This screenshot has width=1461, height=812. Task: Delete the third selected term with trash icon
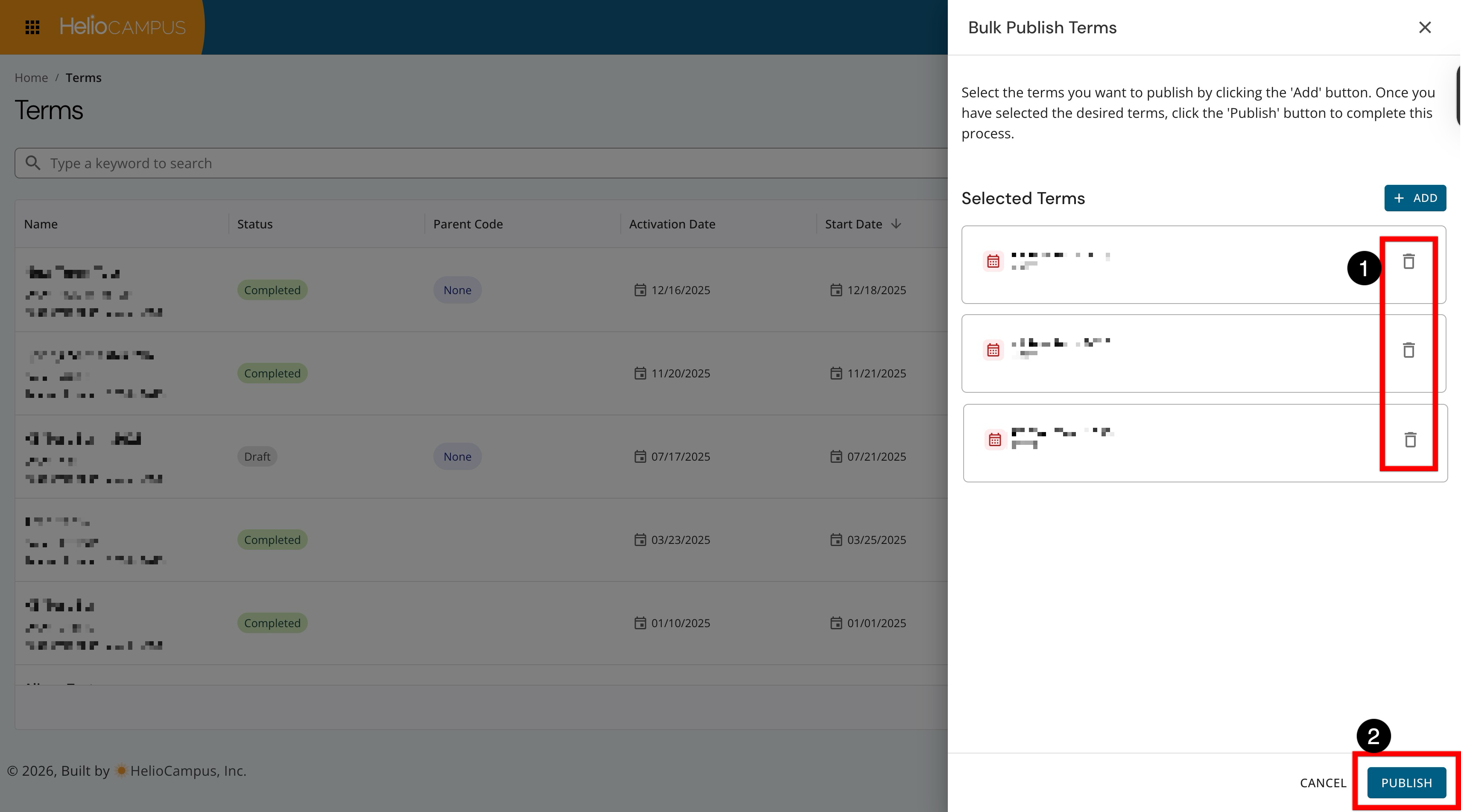point(1411,439)
